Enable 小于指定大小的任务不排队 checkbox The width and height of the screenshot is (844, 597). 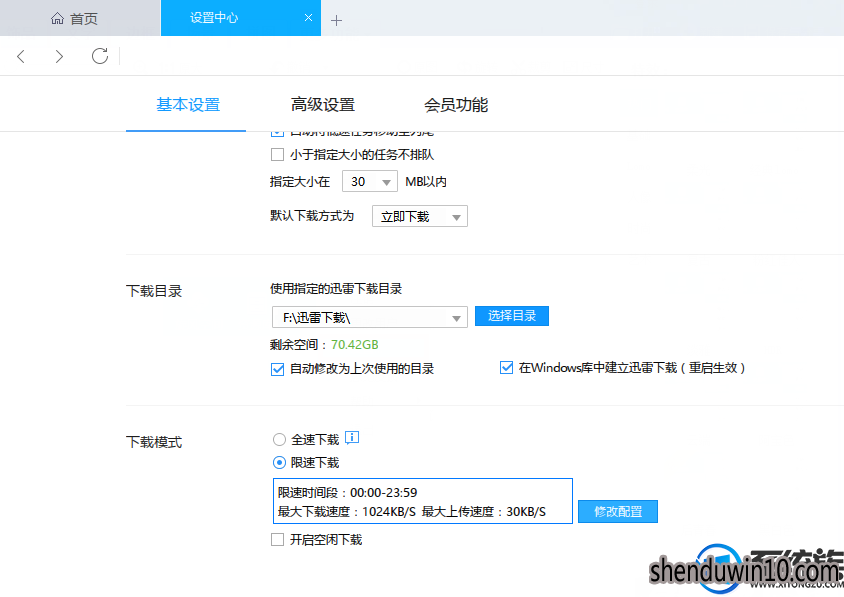click(277, 155)
